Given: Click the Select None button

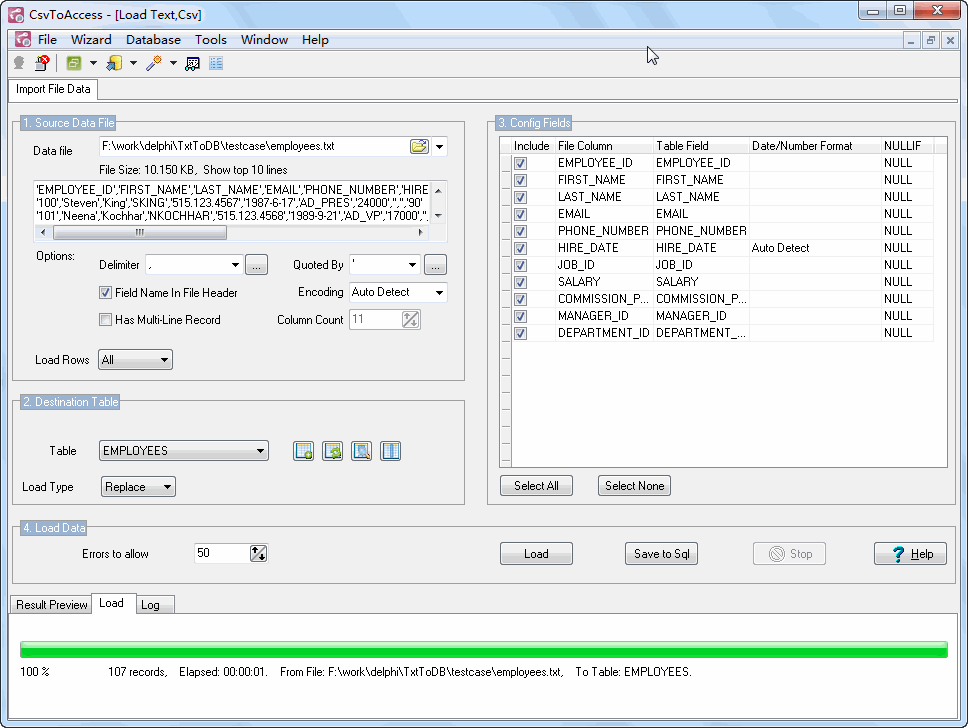Looking at the screenshot, I should 634,486.
